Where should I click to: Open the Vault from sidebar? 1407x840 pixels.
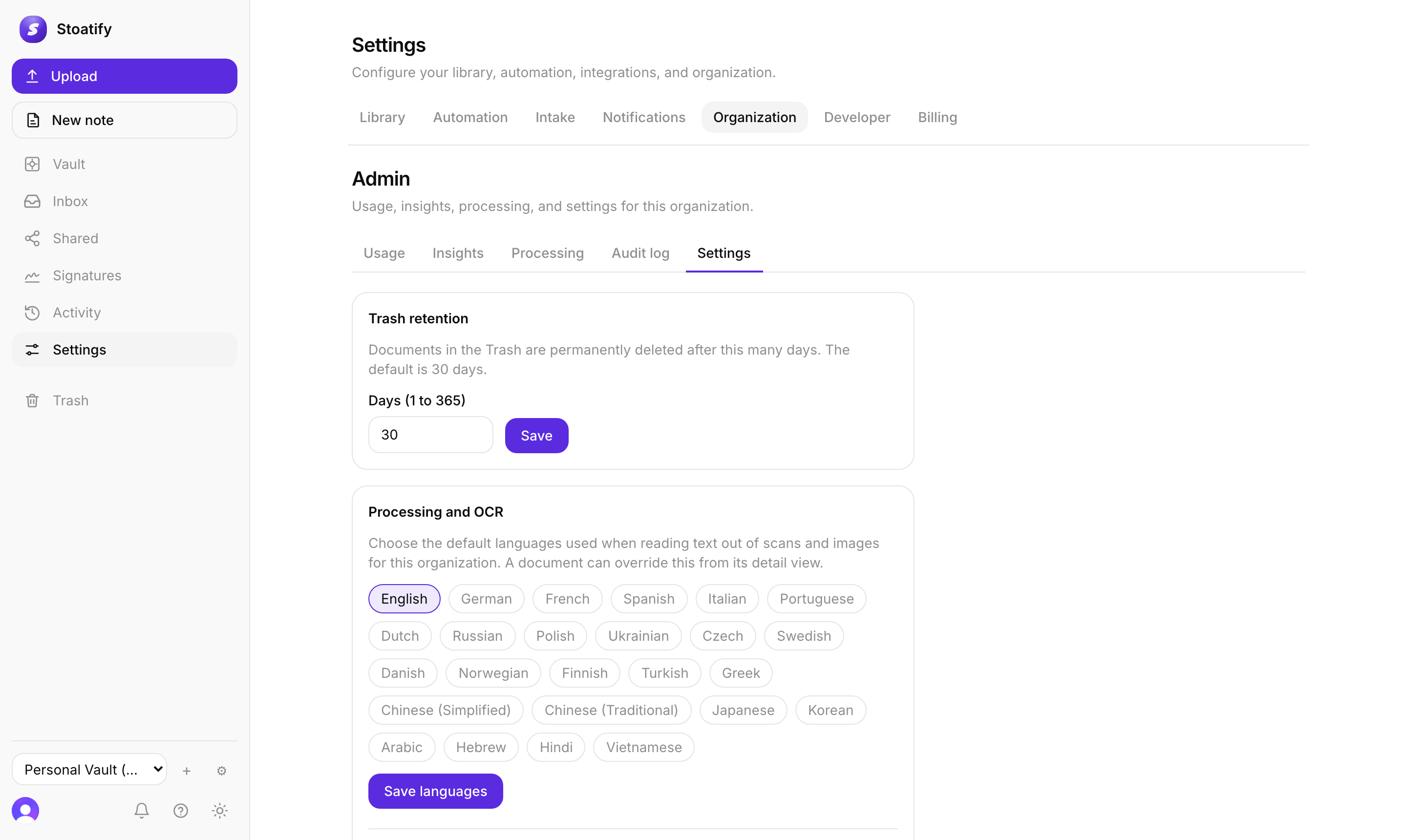click(124, 164)
